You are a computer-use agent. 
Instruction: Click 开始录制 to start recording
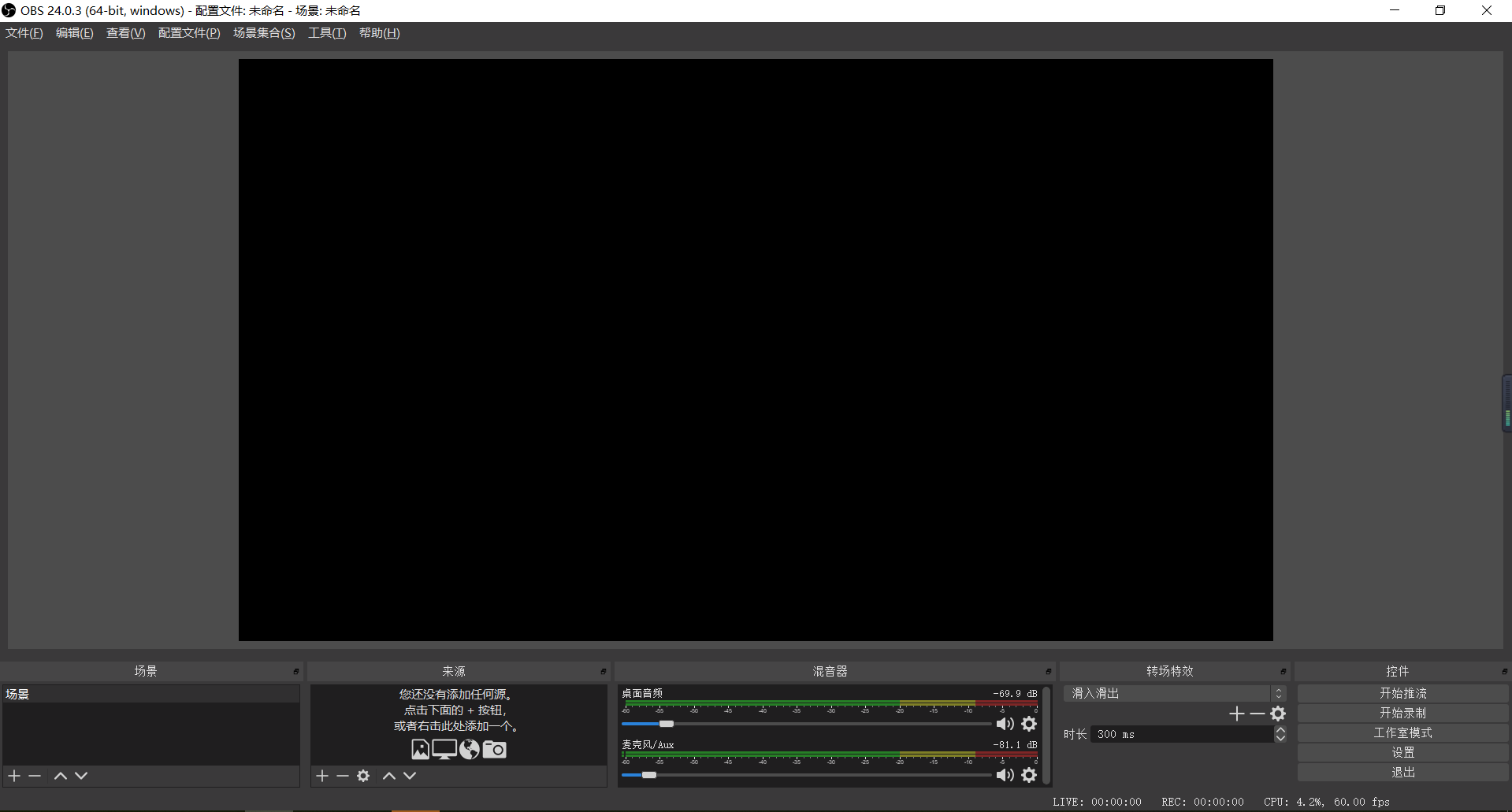tap(1403, 713)
